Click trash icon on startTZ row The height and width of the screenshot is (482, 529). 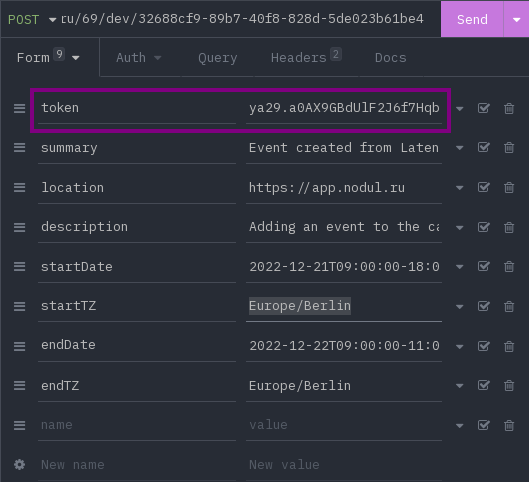[x=509, y=307]
